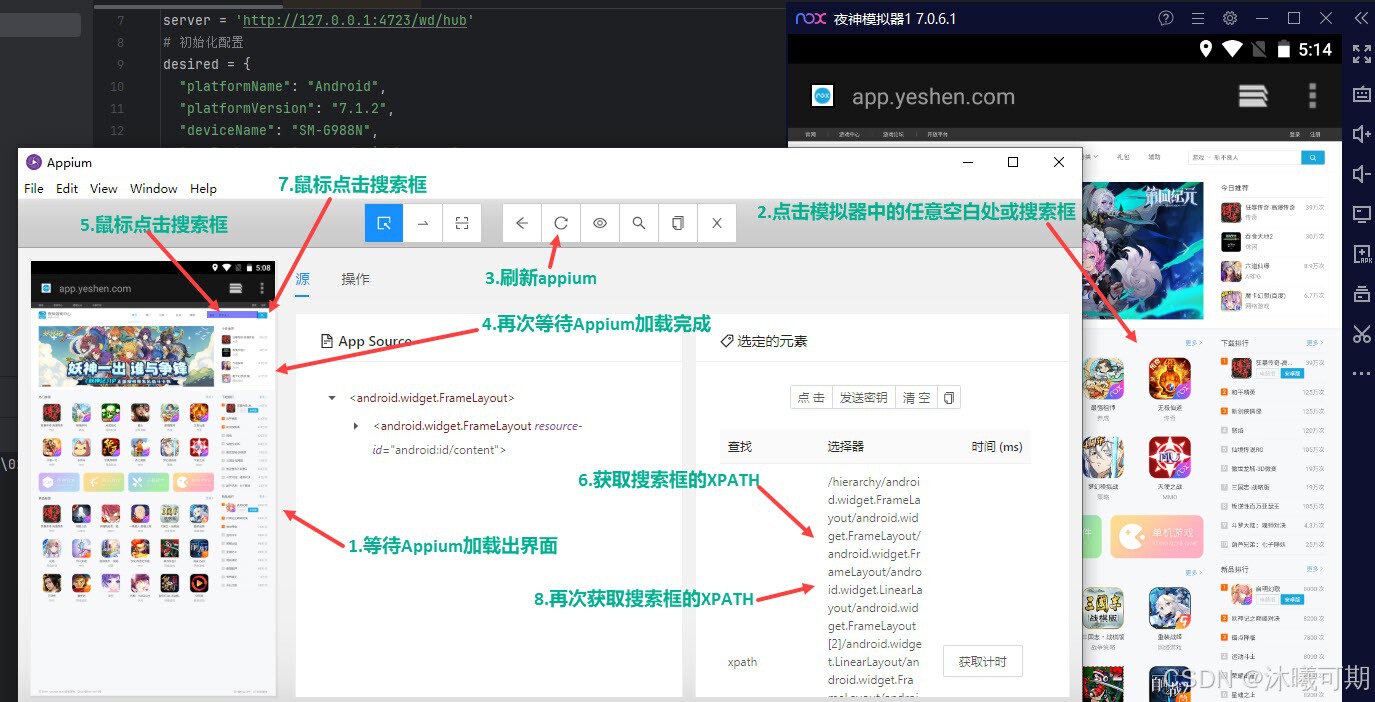The width and height of the screenshot is (1375, 702).
Task: Open the 辅助 link on yeshen page
Action: click(1154, 157)
